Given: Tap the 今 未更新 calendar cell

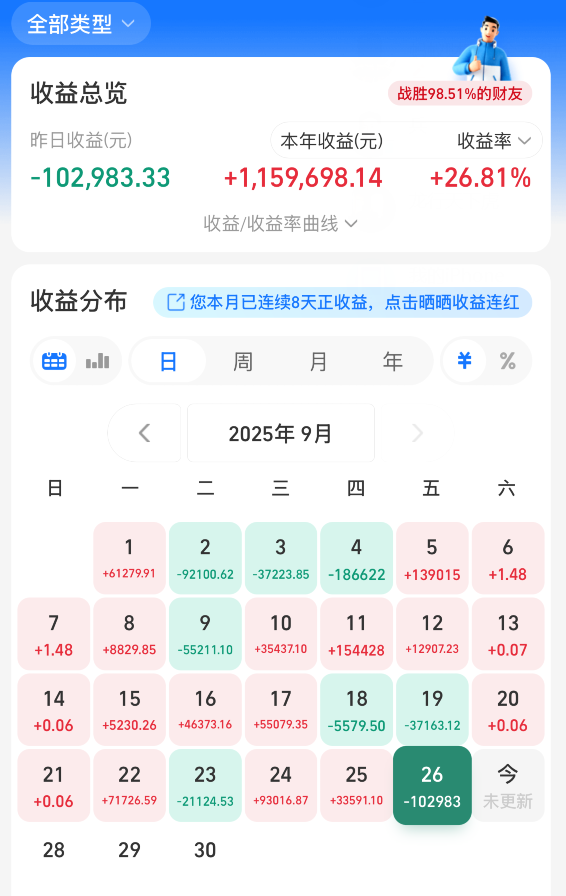Looking at the screenshot, I should tap(508, 786).
